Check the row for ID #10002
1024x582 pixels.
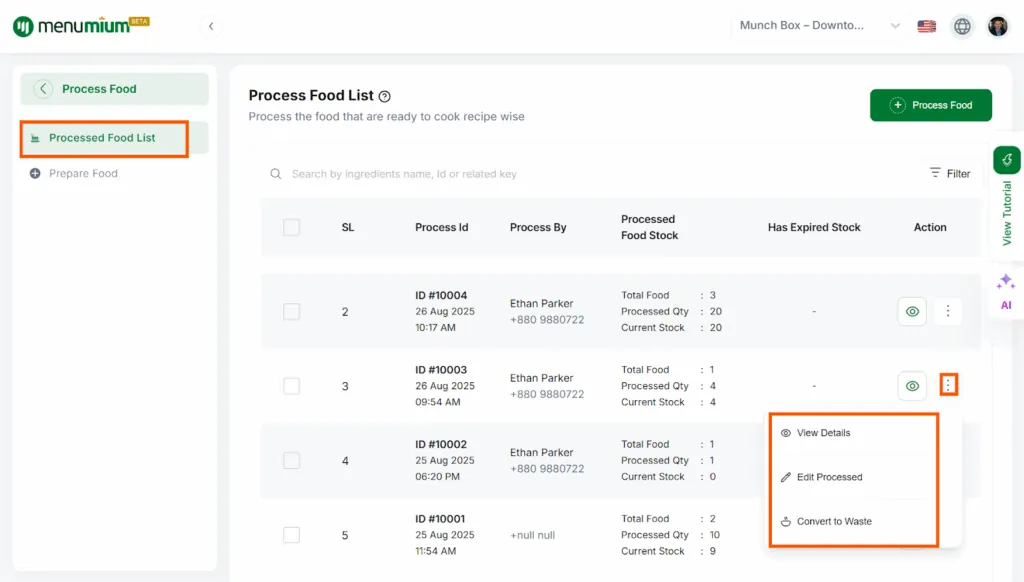pyautogui.click(x=291, y=461)
